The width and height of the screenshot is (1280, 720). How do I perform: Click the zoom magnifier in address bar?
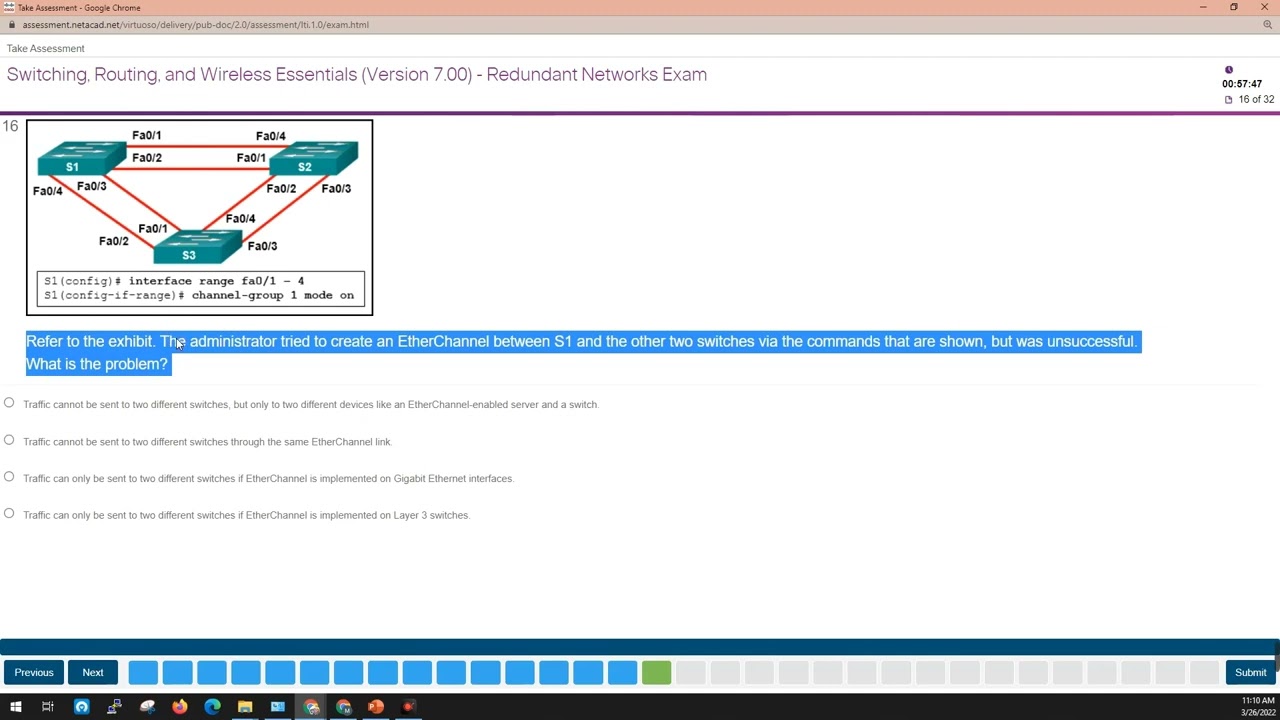1268,25
